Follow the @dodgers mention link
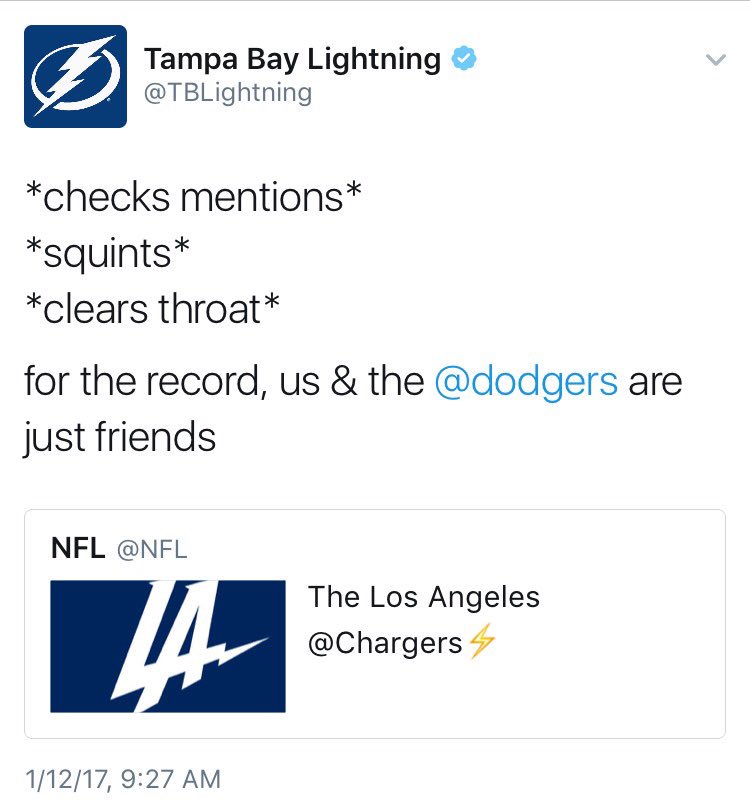This screenshot has height=805, width=750. (x=526, y=381)
